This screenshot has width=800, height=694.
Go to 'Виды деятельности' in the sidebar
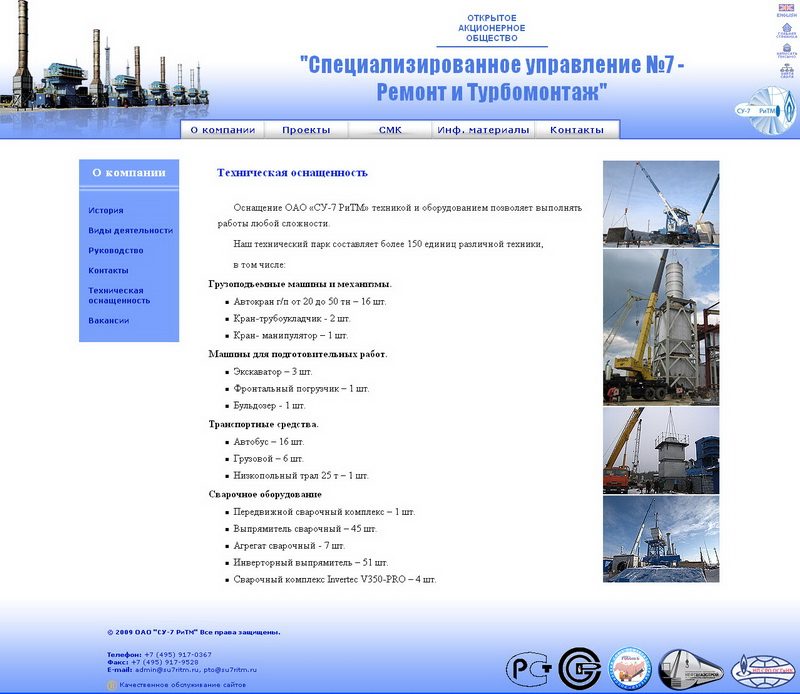[x=130, y=231]
